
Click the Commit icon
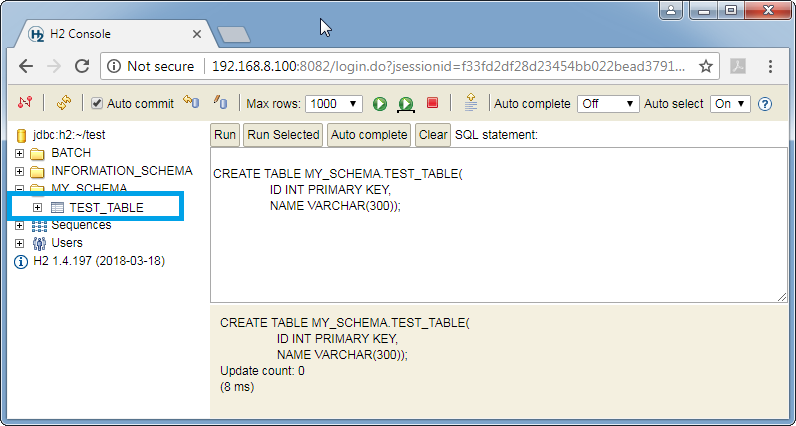(220, 102)
